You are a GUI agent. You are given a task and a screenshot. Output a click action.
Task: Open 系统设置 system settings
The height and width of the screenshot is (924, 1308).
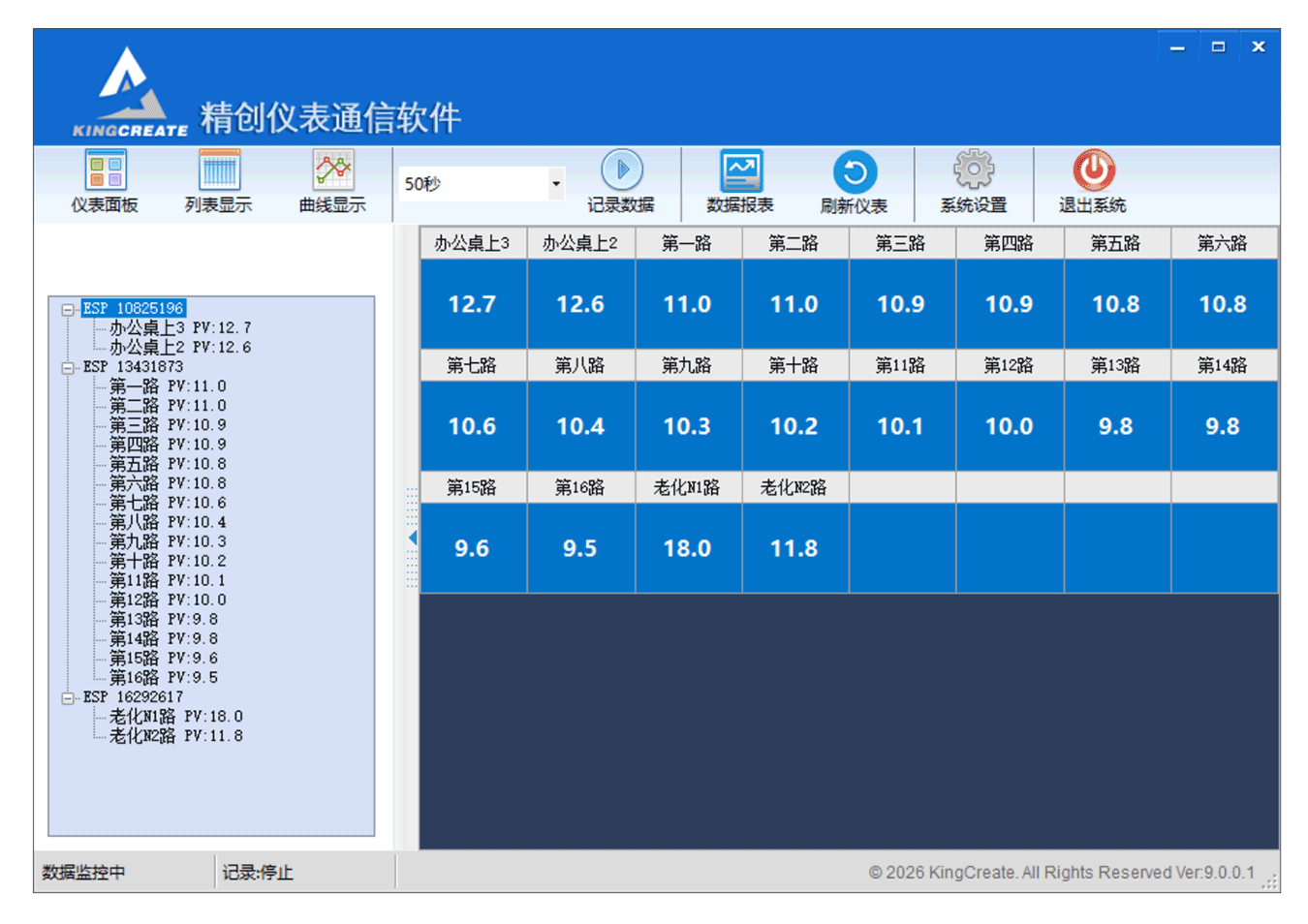[x=973, y=182]
